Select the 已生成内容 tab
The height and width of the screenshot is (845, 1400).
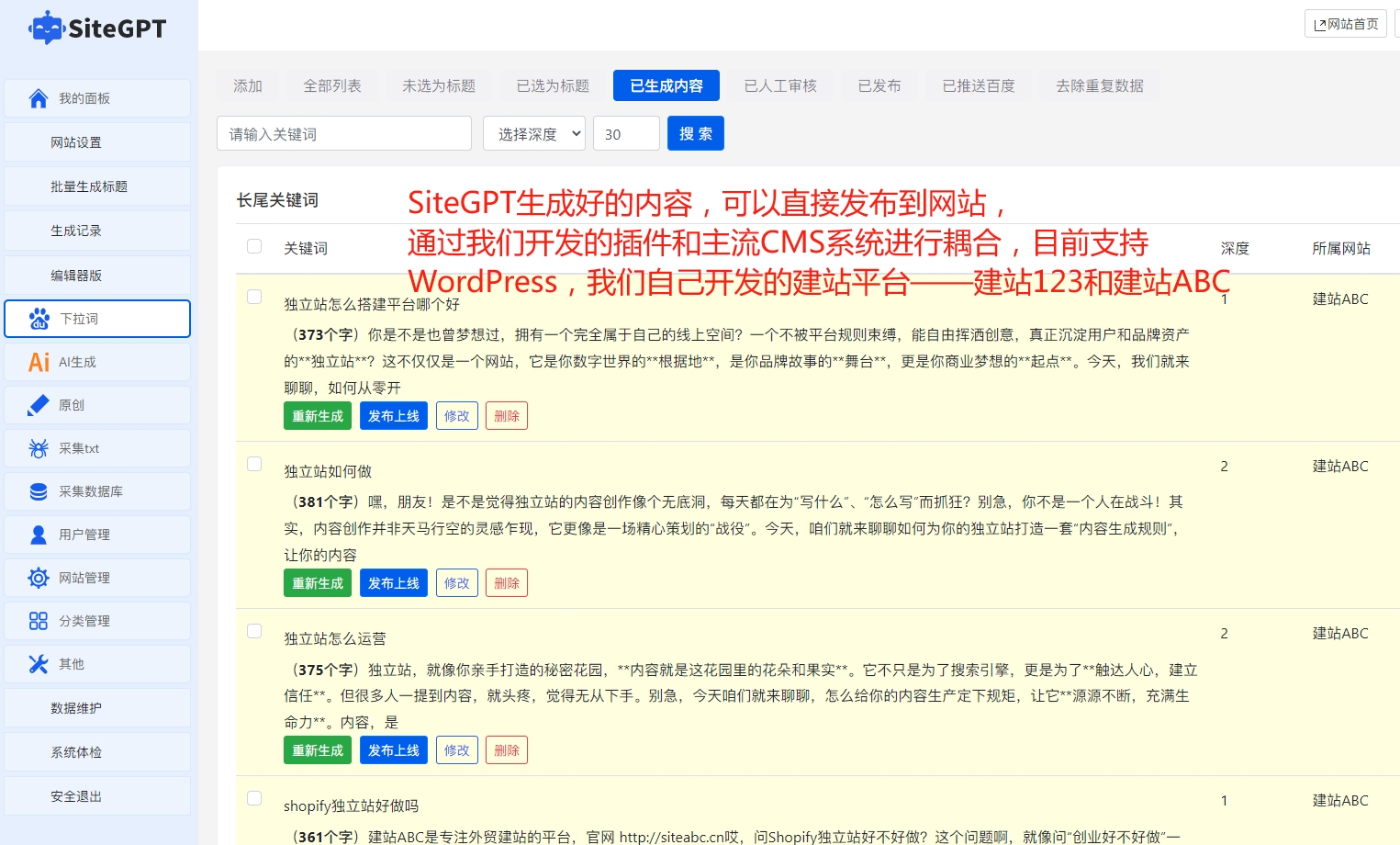pos(666,85)
